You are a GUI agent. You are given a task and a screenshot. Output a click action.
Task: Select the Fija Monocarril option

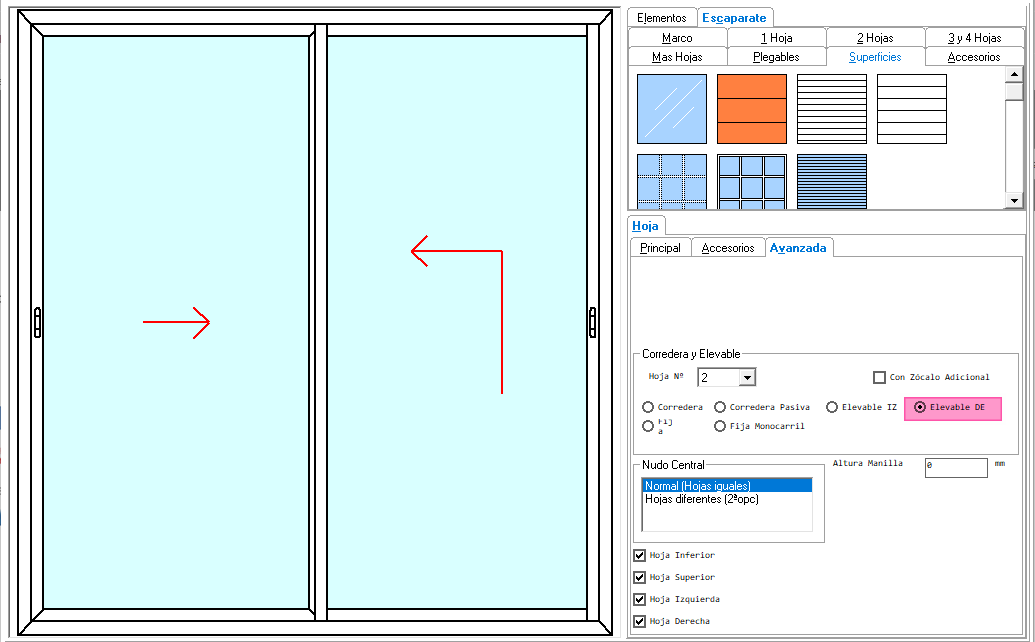click(720, 426)
